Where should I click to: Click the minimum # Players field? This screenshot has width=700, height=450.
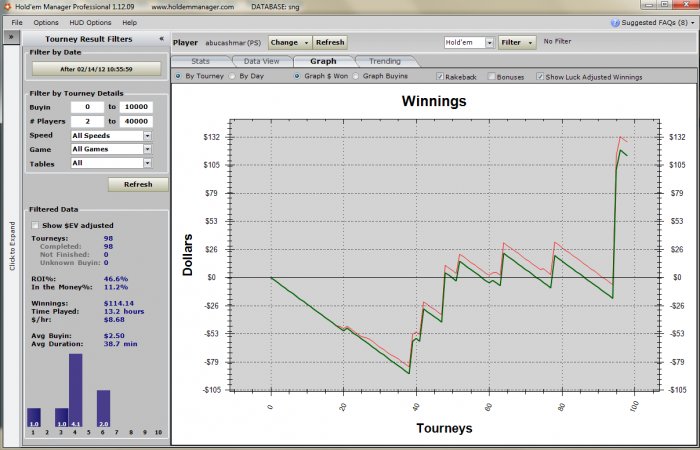tap(87, 121)
